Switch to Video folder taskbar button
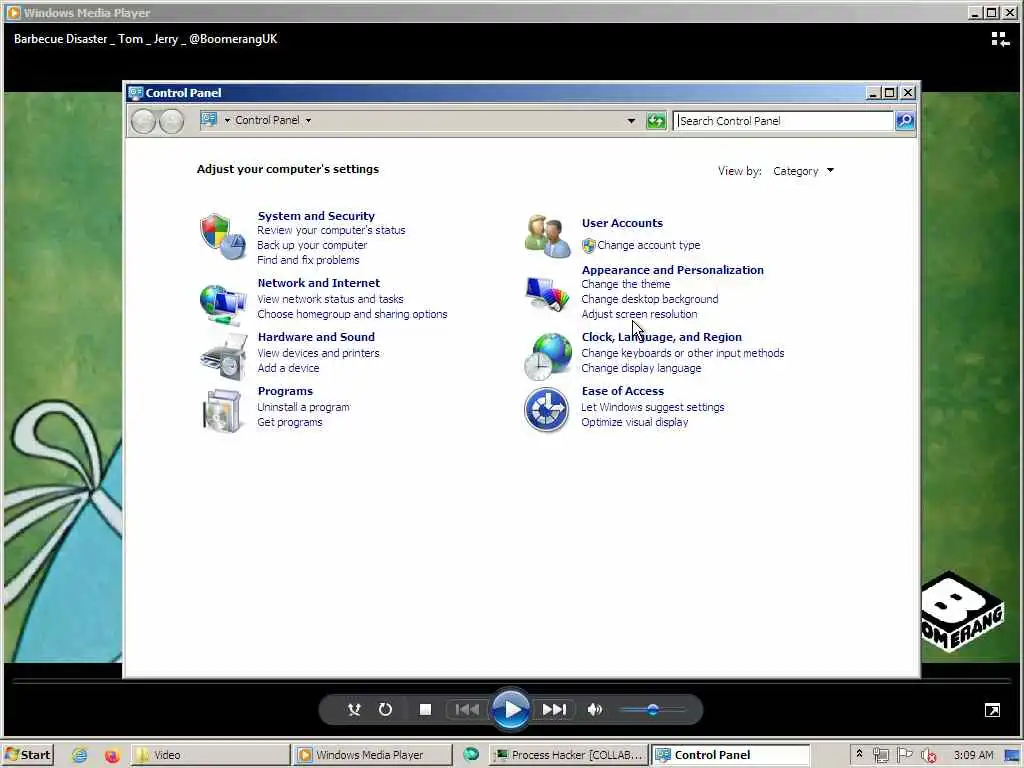 click(210, 755)
